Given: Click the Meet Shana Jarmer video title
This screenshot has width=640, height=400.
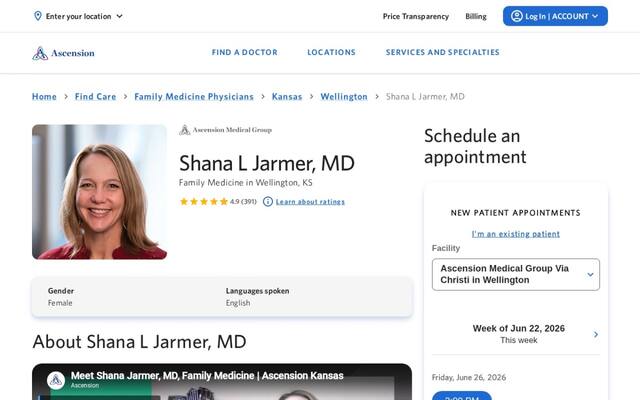Looking at the screenshot, I should 207,376.
